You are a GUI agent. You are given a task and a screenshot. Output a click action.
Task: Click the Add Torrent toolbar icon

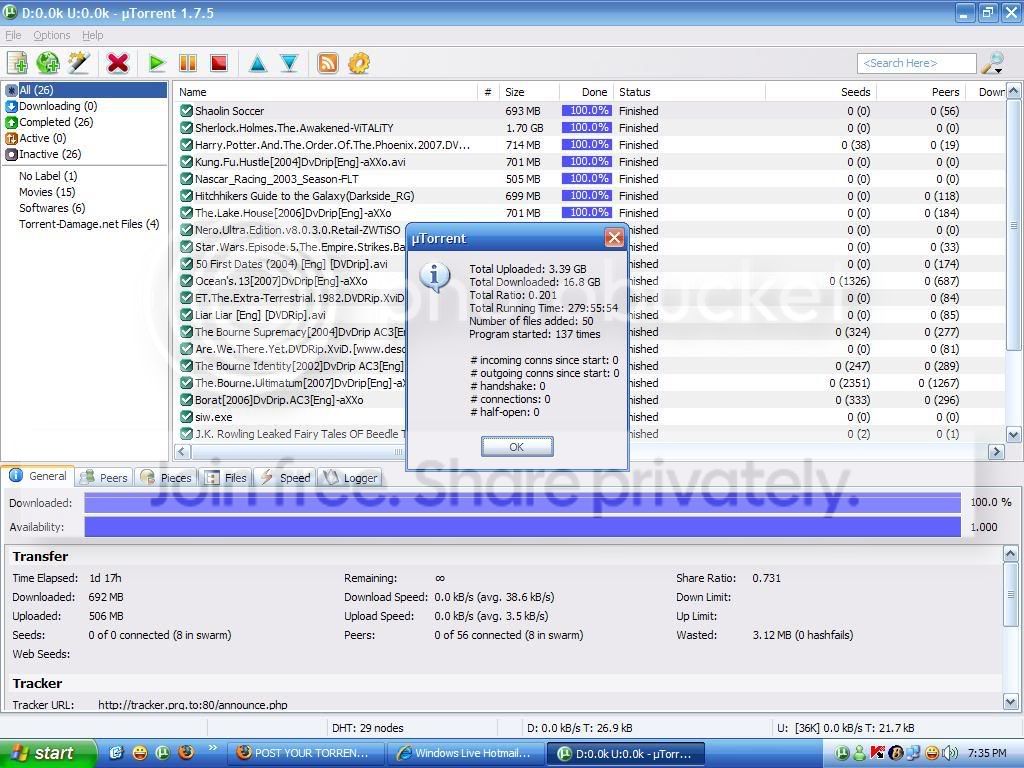(x=18, y=63)
